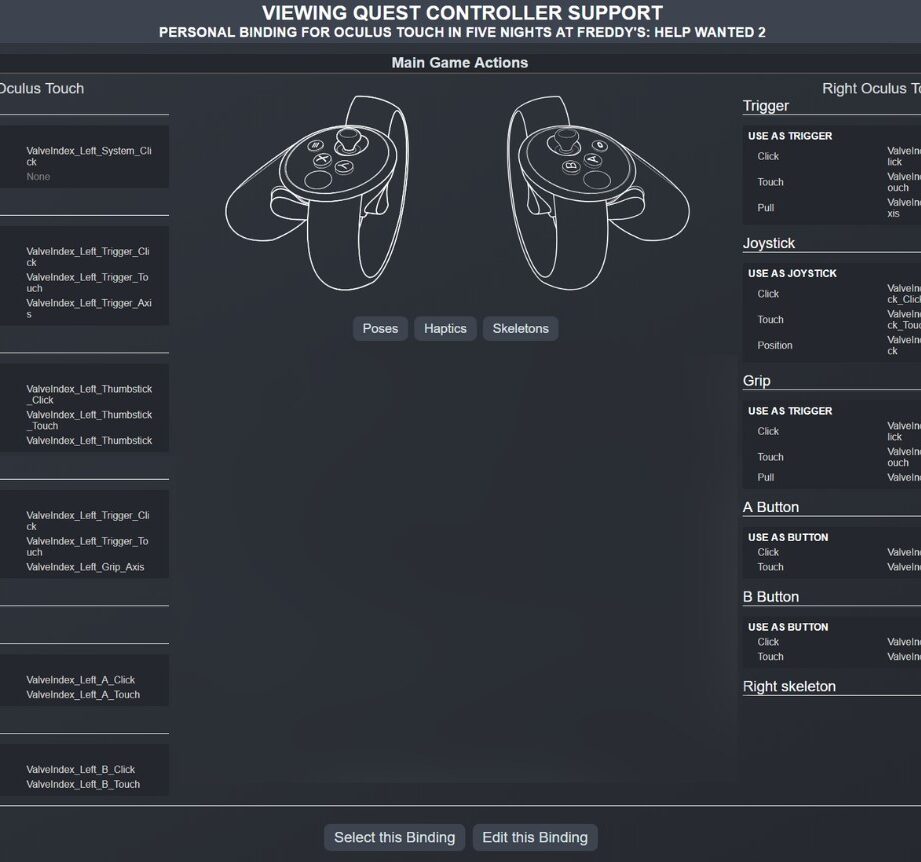Click the right Grip section header
This screenshot has height=862, width=921.
[x=756, y=381]
